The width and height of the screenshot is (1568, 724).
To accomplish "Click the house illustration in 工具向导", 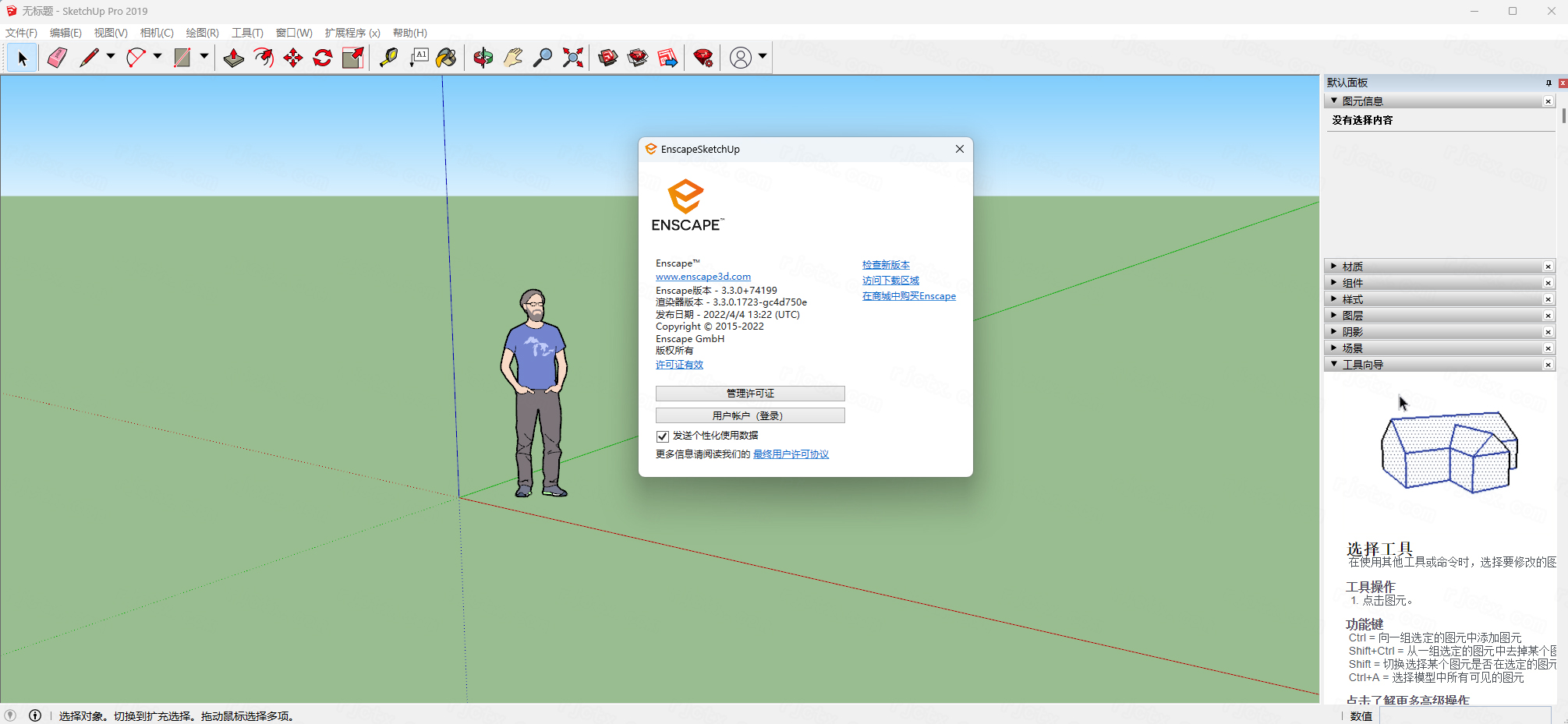I will [x=1449, y=452].
